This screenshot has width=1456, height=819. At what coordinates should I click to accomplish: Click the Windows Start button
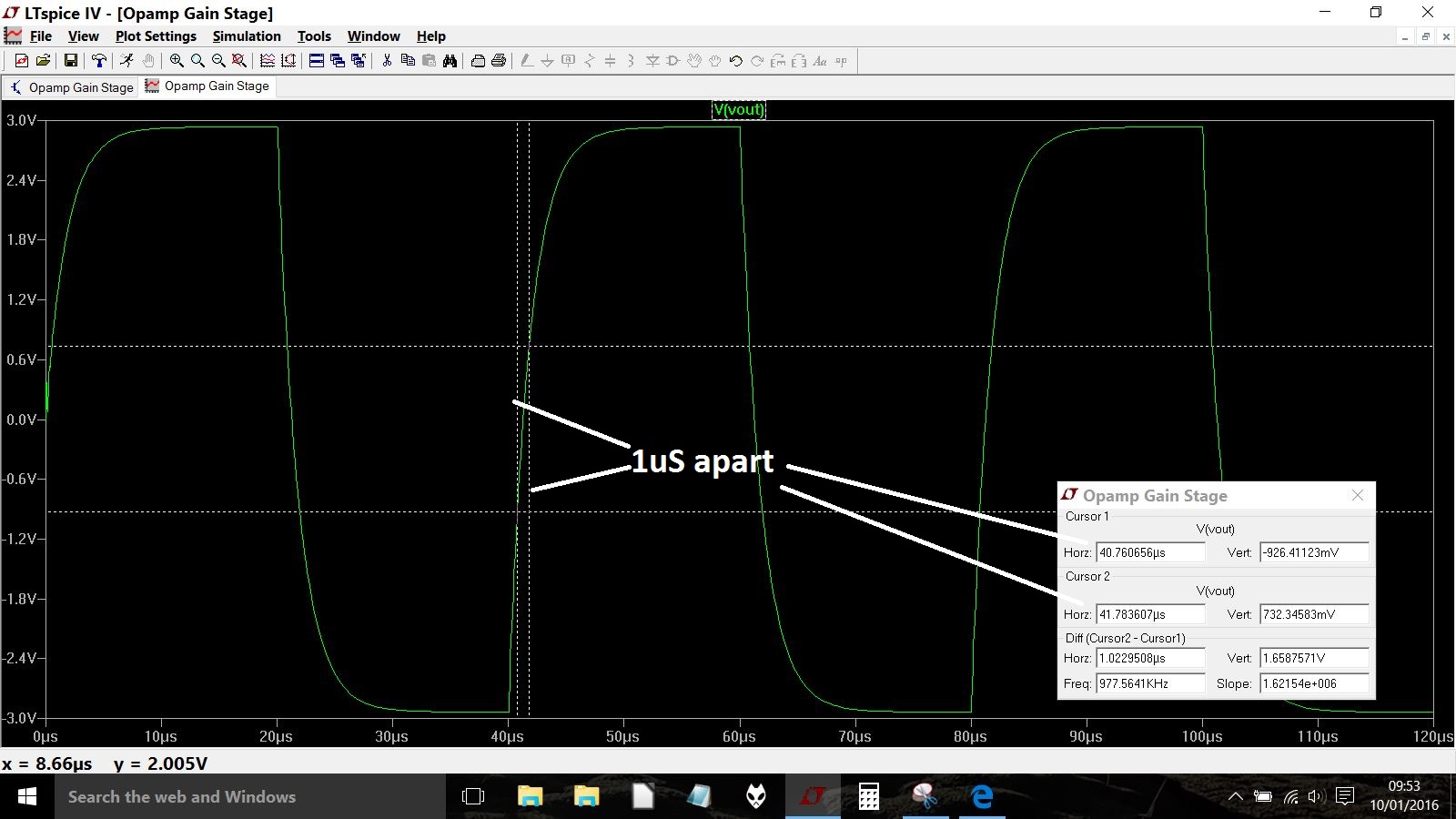pyautogui.click(x=27, y=796)
